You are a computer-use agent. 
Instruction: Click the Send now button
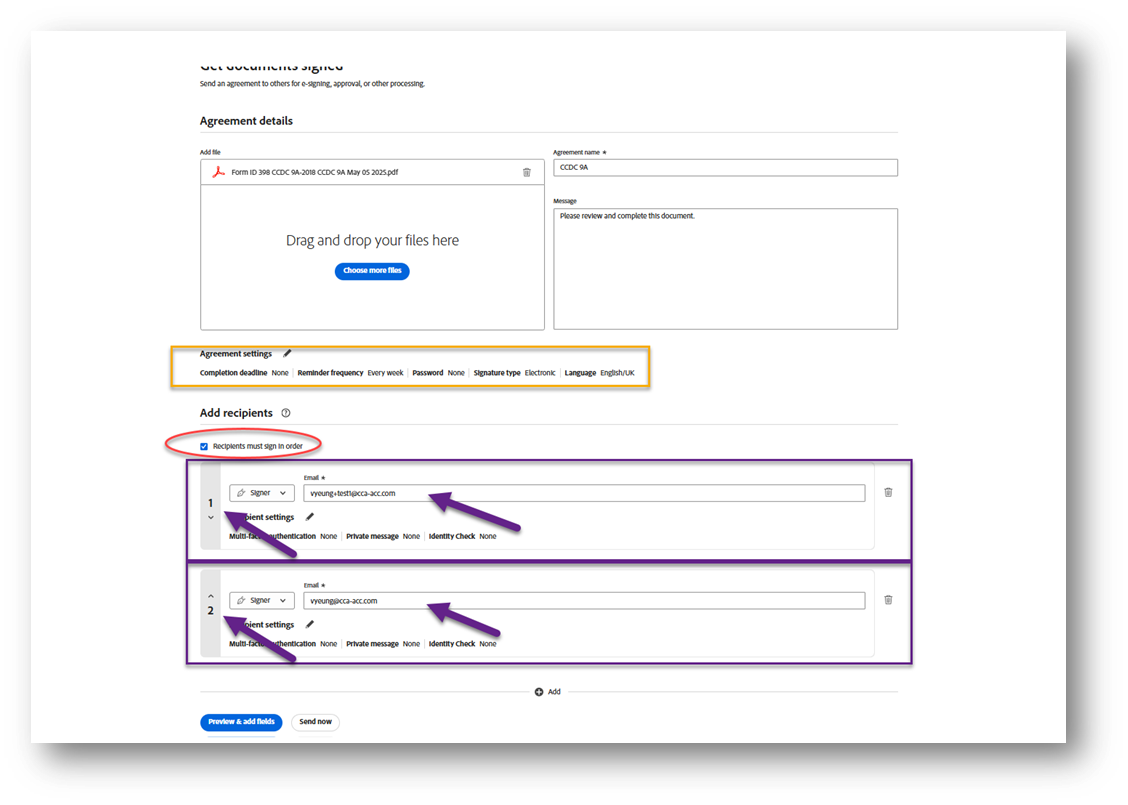(315, 721)
